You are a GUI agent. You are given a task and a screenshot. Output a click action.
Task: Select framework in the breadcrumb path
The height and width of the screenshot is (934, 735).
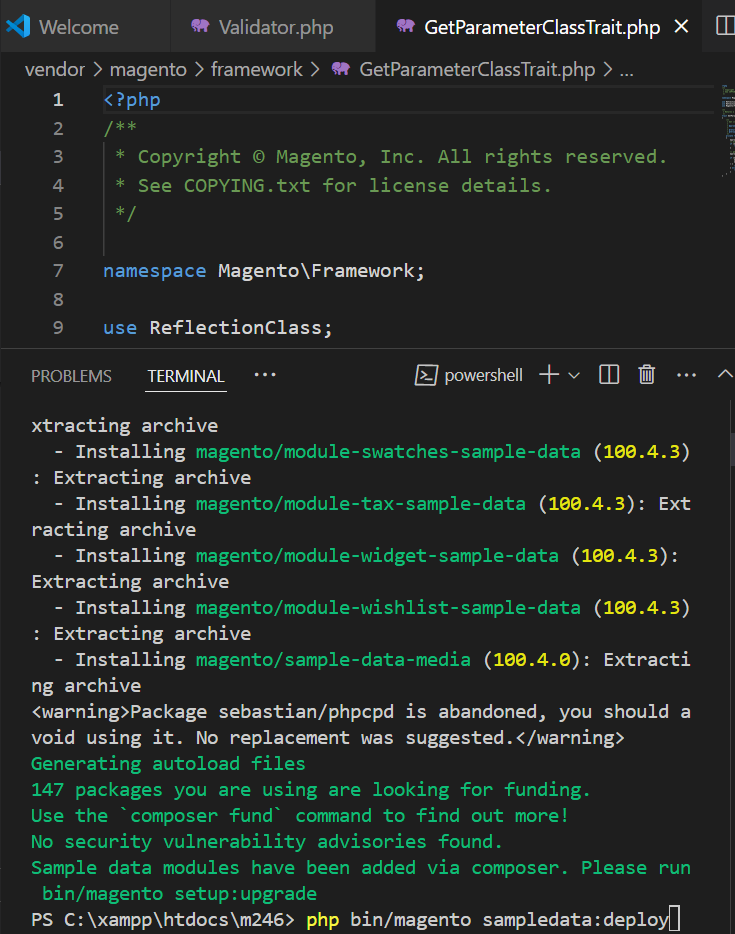257,70
